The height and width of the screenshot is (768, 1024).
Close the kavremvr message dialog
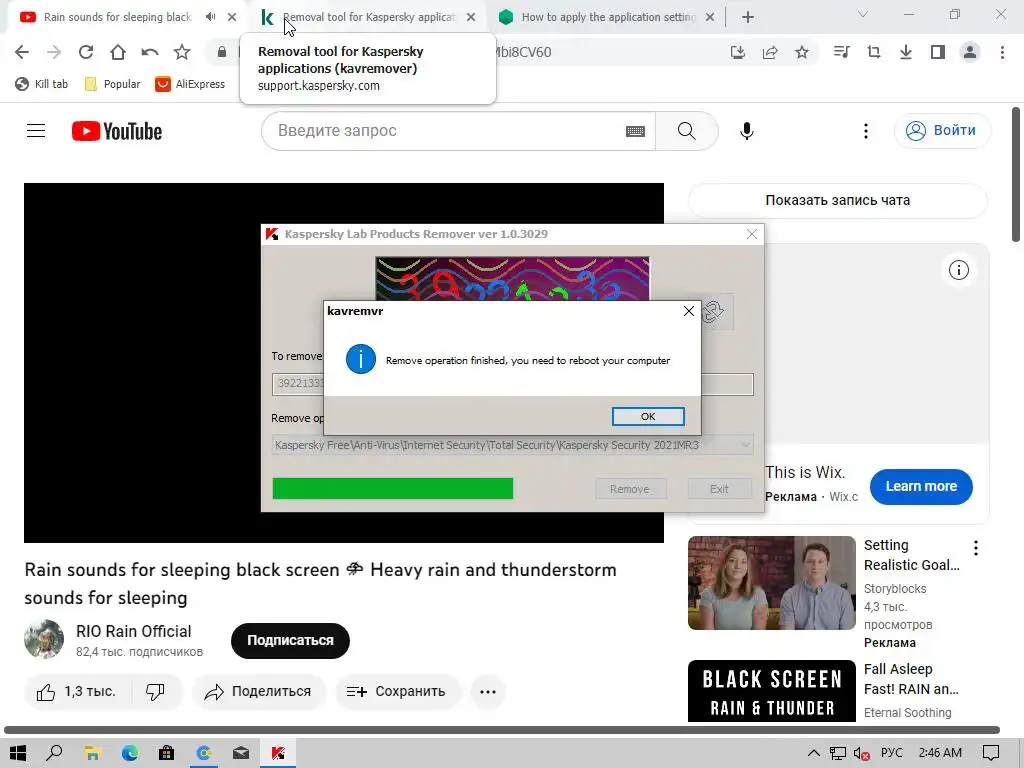pyautogui.click(x=688, y=312)
